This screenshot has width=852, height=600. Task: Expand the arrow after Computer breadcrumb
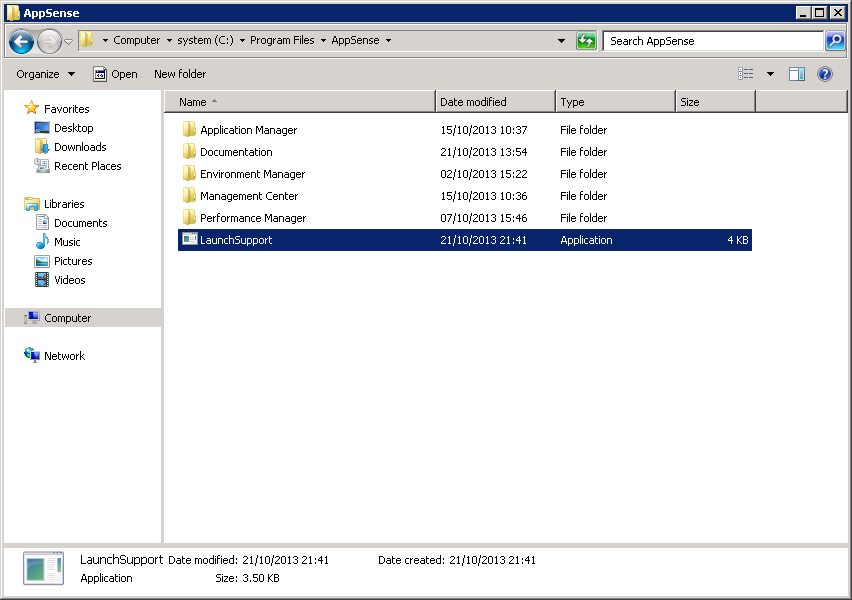169,40
